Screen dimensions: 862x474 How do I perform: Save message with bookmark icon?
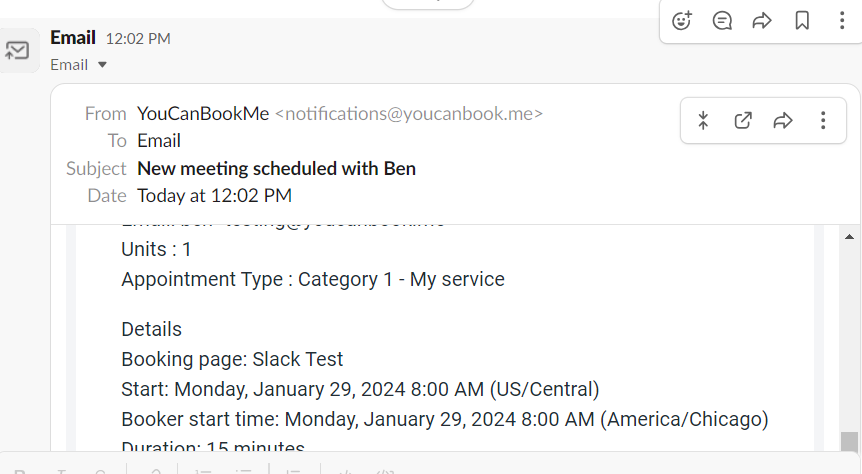[x=802, y=21]
